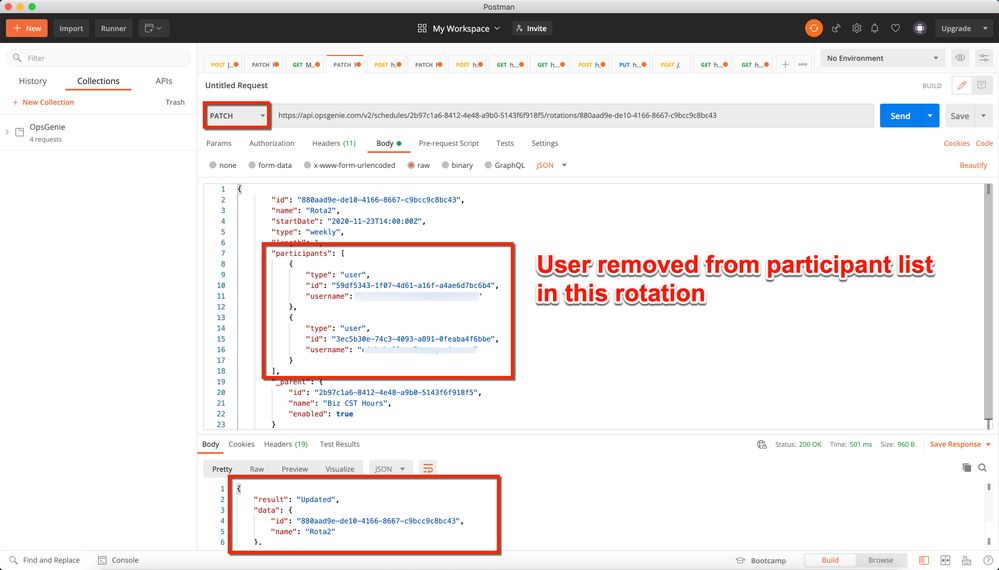
Task: Open keyboard shortcuts icon in status bar
Action: [x=967, y=560]
